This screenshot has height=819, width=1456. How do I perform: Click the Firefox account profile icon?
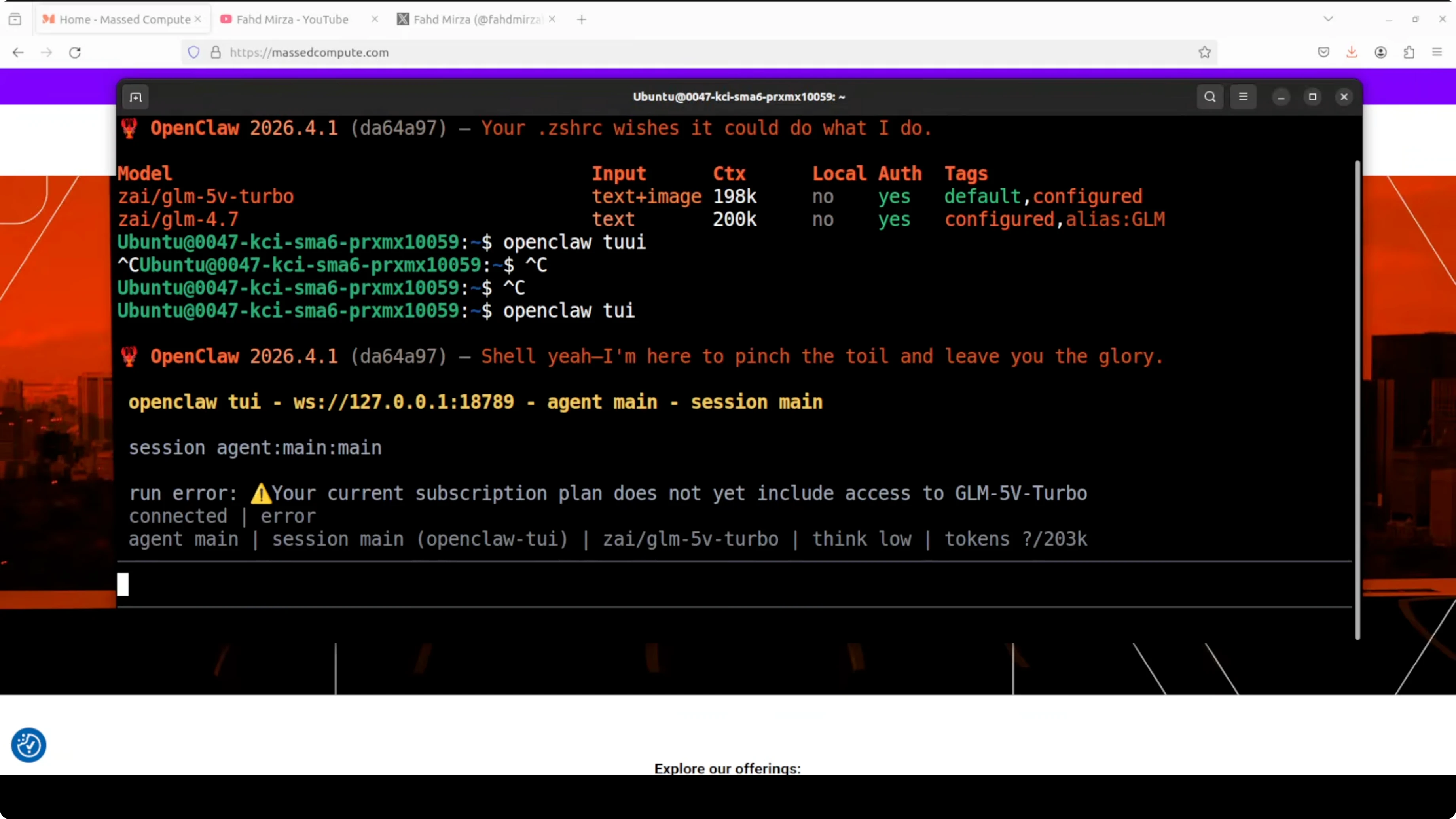pyautogui.click(x=1380, y=52)
